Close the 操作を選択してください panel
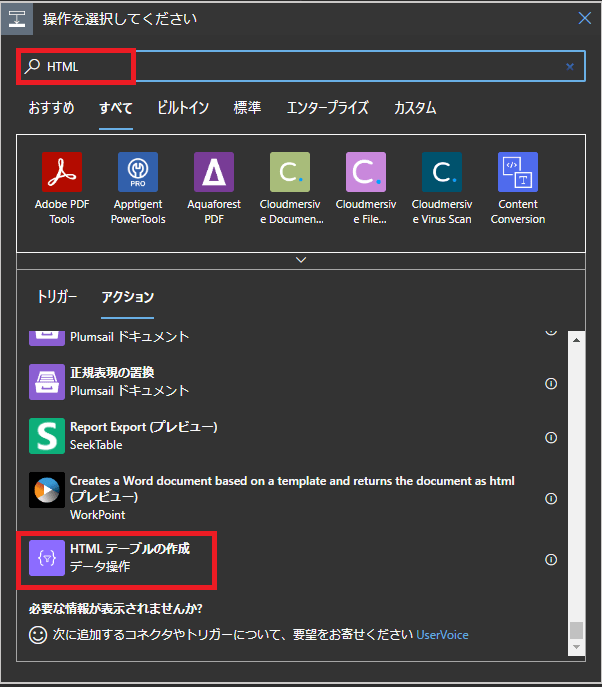Viewport: 602px width, 687px height. [584, 18]
